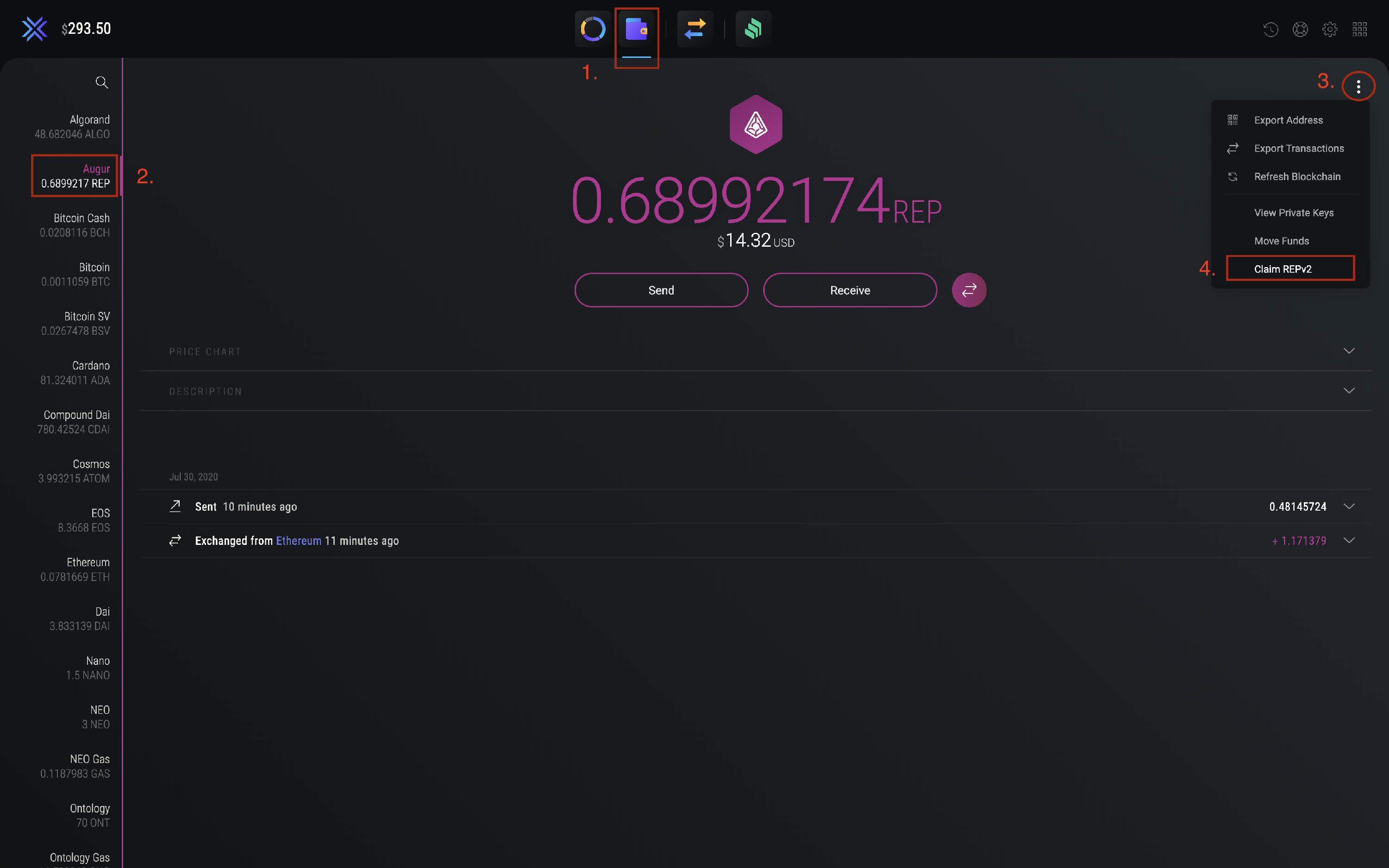This screenshot has width=1389, height=868.
Task: Click the three-dot options menu
Action: point(1358,87)
